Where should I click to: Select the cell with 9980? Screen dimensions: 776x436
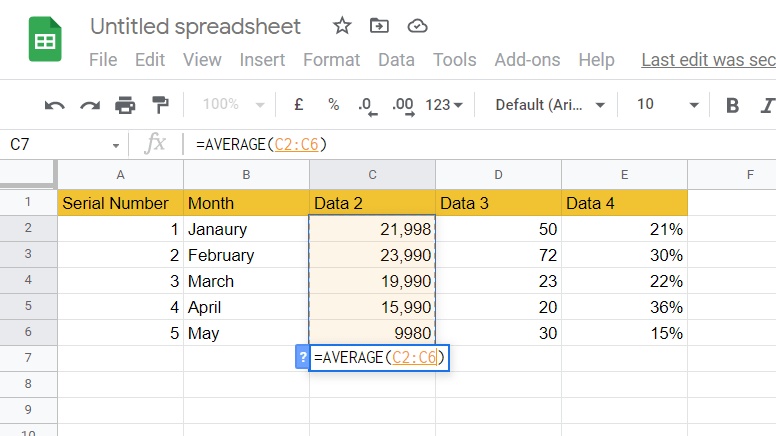(x=372, y=333)
